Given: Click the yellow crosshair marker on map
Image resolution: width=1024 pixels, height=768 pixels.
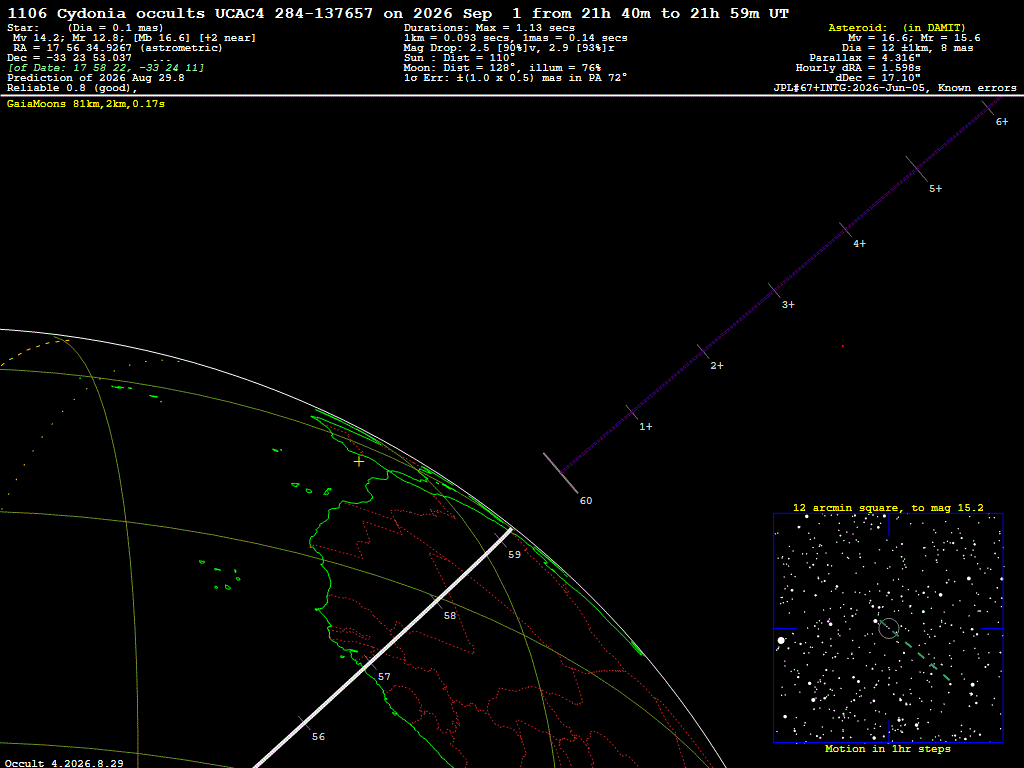Looking at the screenshot, I should tap(359, 461).
